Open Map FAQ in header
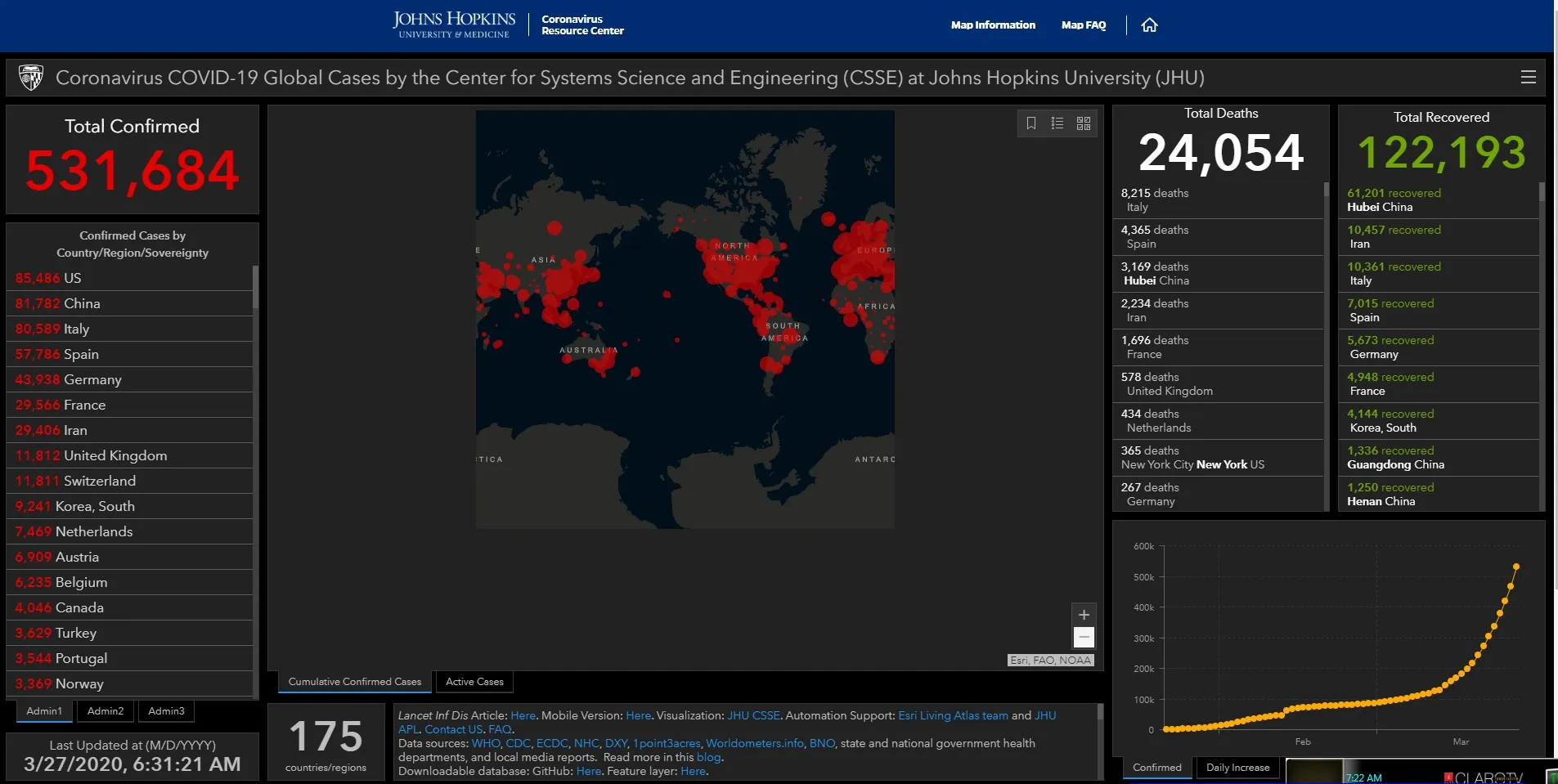 pyautogui.click(x=1084, y=25)
